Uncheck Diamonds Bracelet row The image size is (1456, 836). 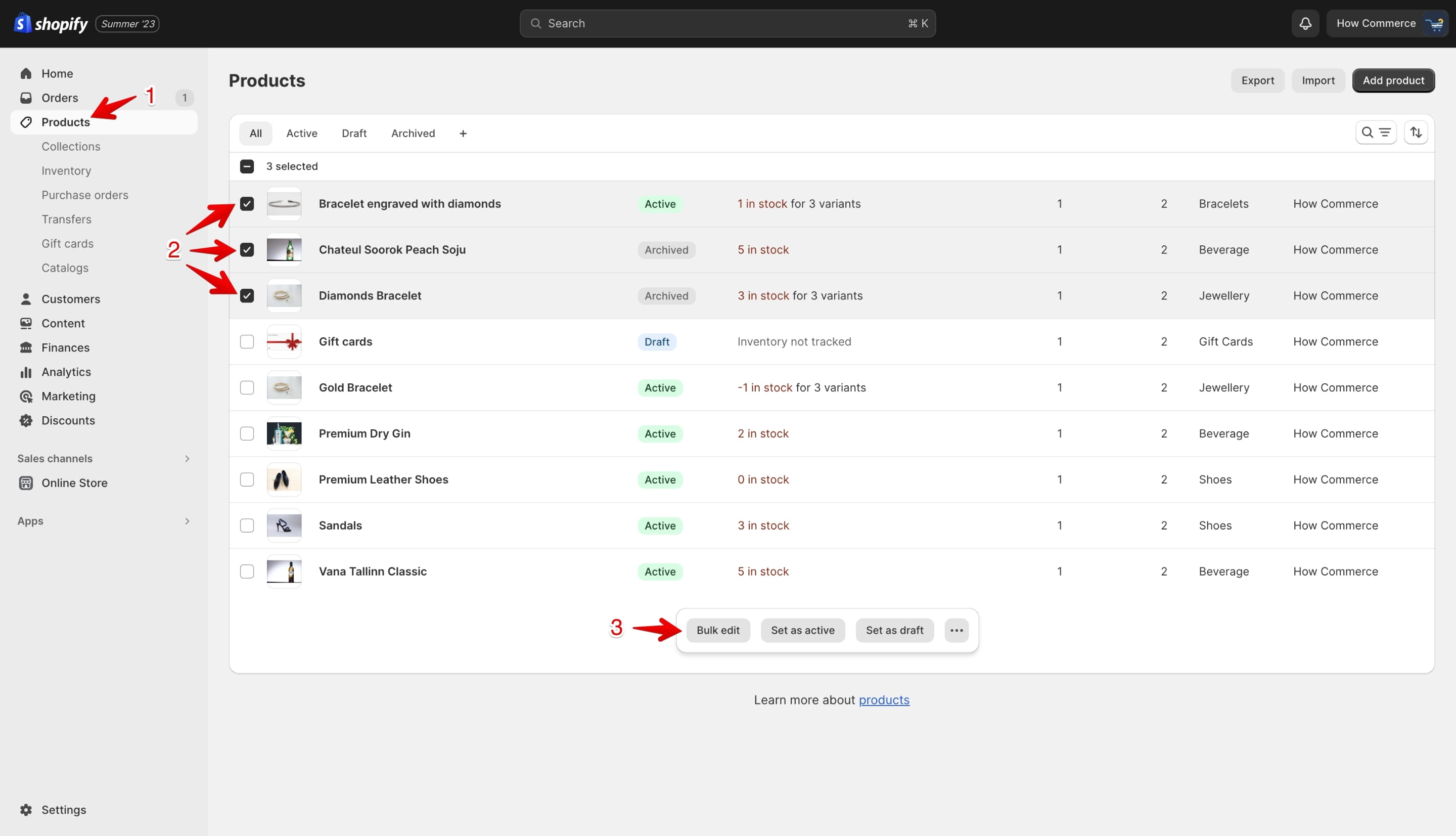pyautogui.click(x=247, y=296)
